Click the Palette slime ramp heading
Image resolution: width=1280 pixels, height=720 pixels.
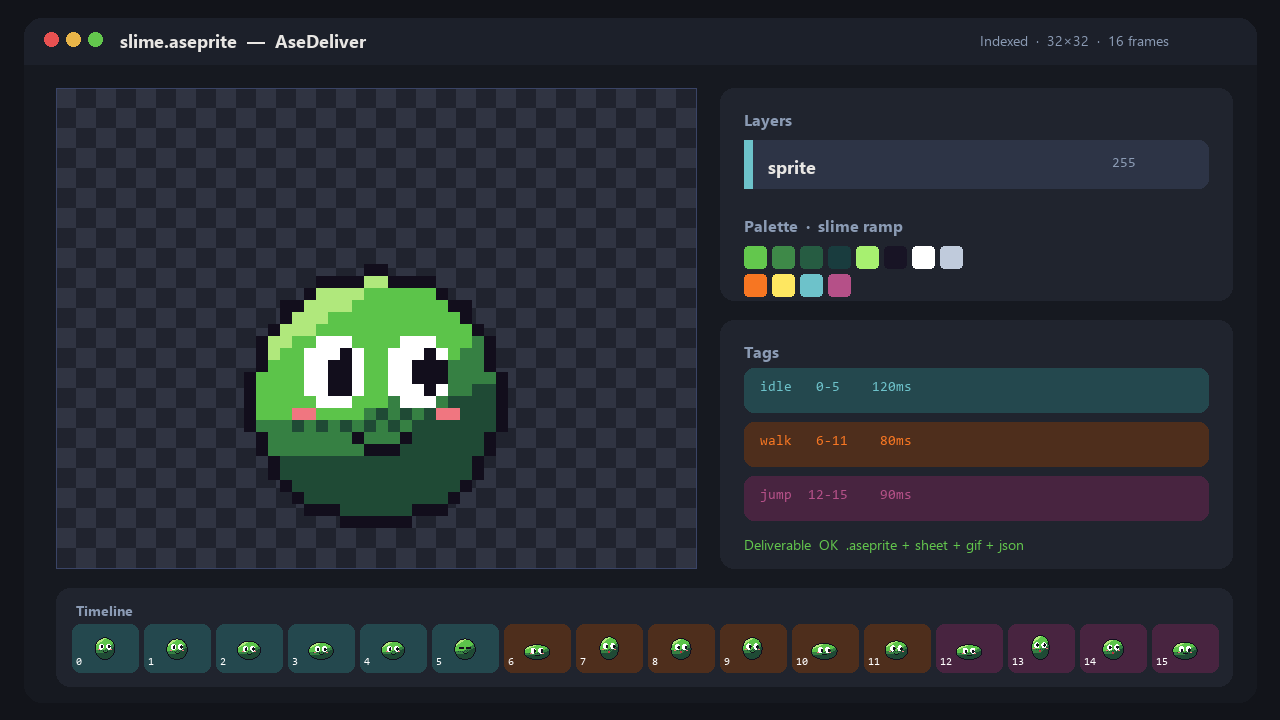click(x=823, y=227)
